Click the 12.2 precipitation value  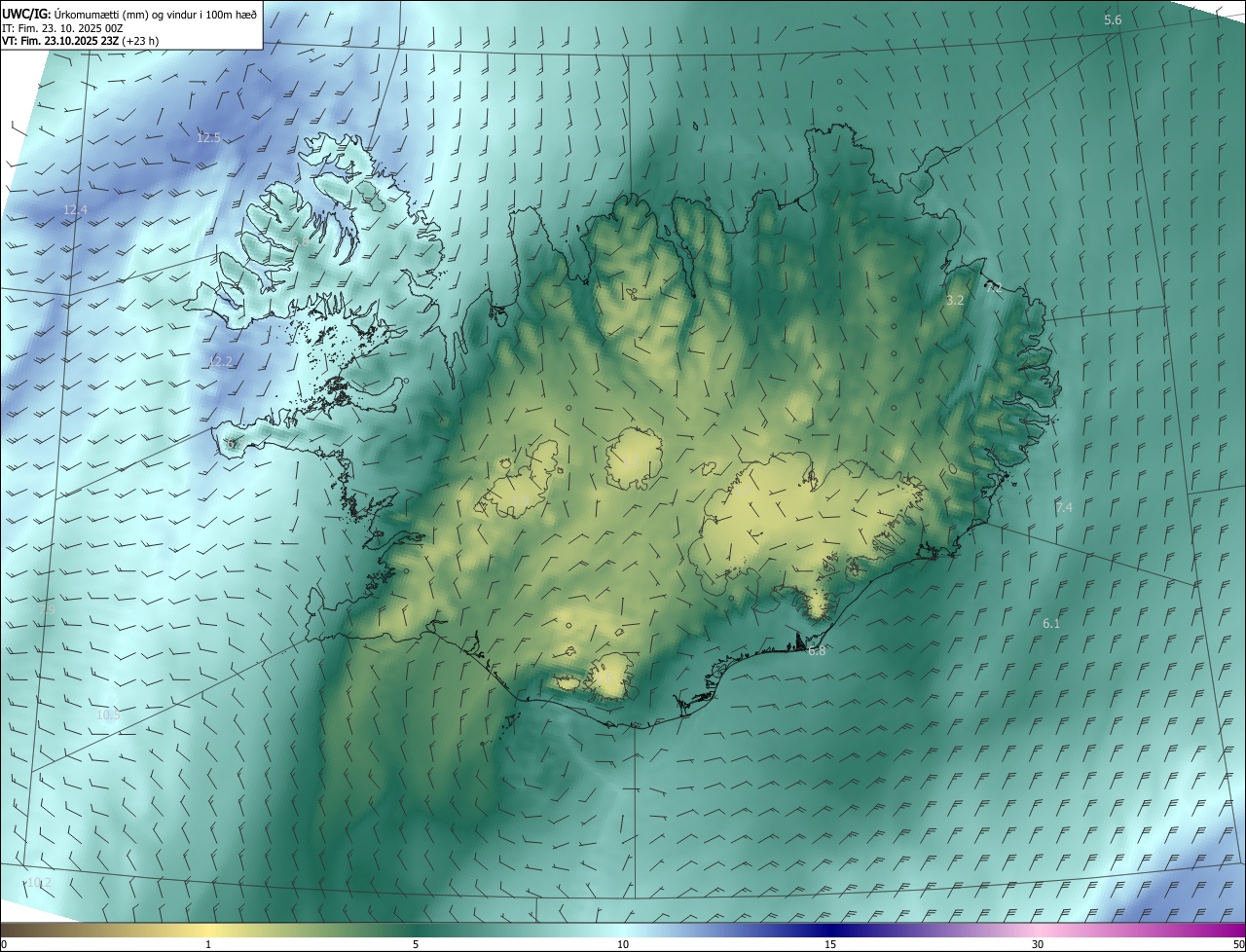tap(221, 362)
